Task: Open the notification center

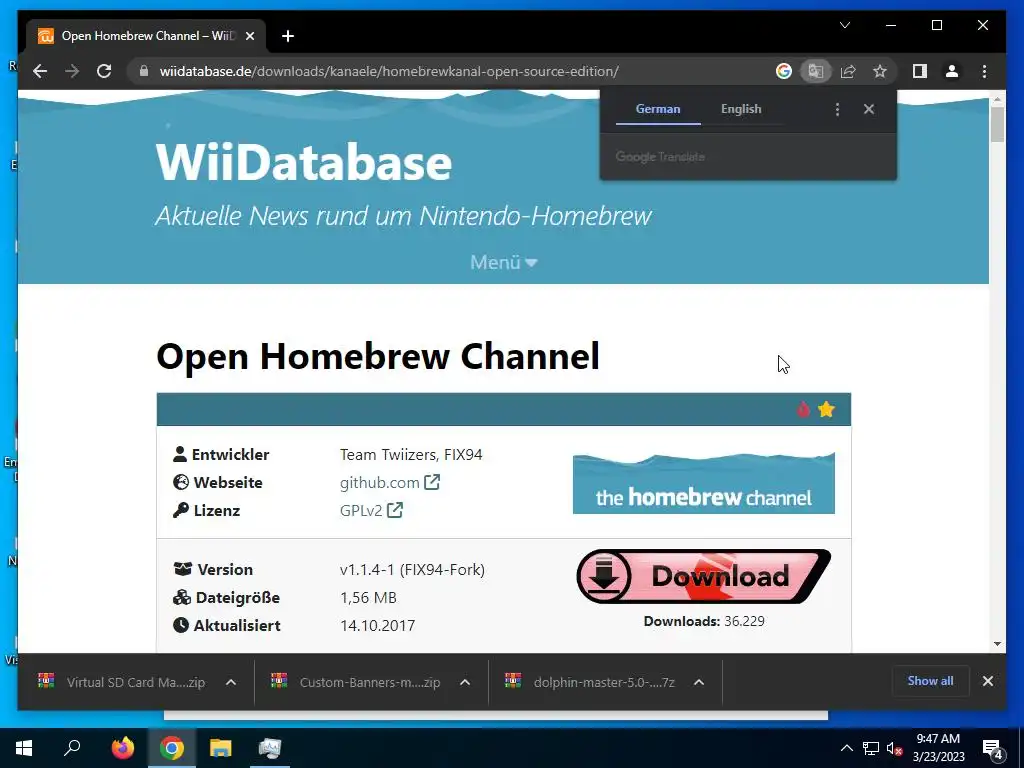Action: click(993, 750)
